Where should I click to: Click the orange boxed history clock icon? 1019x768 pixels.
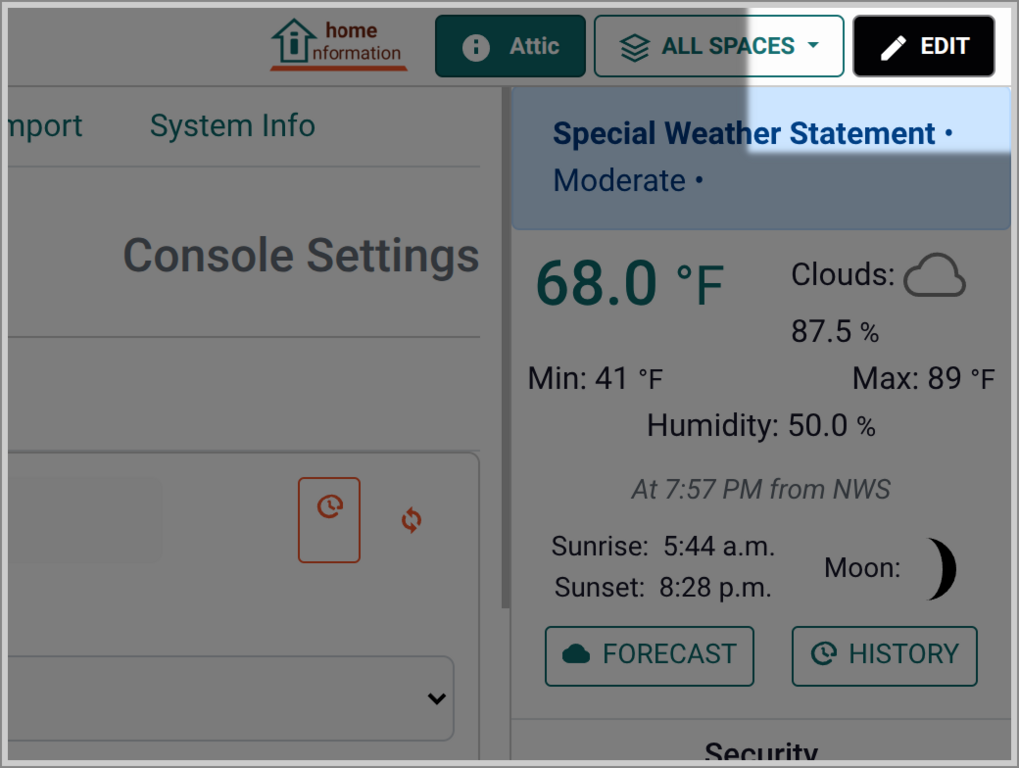(329, 520)
